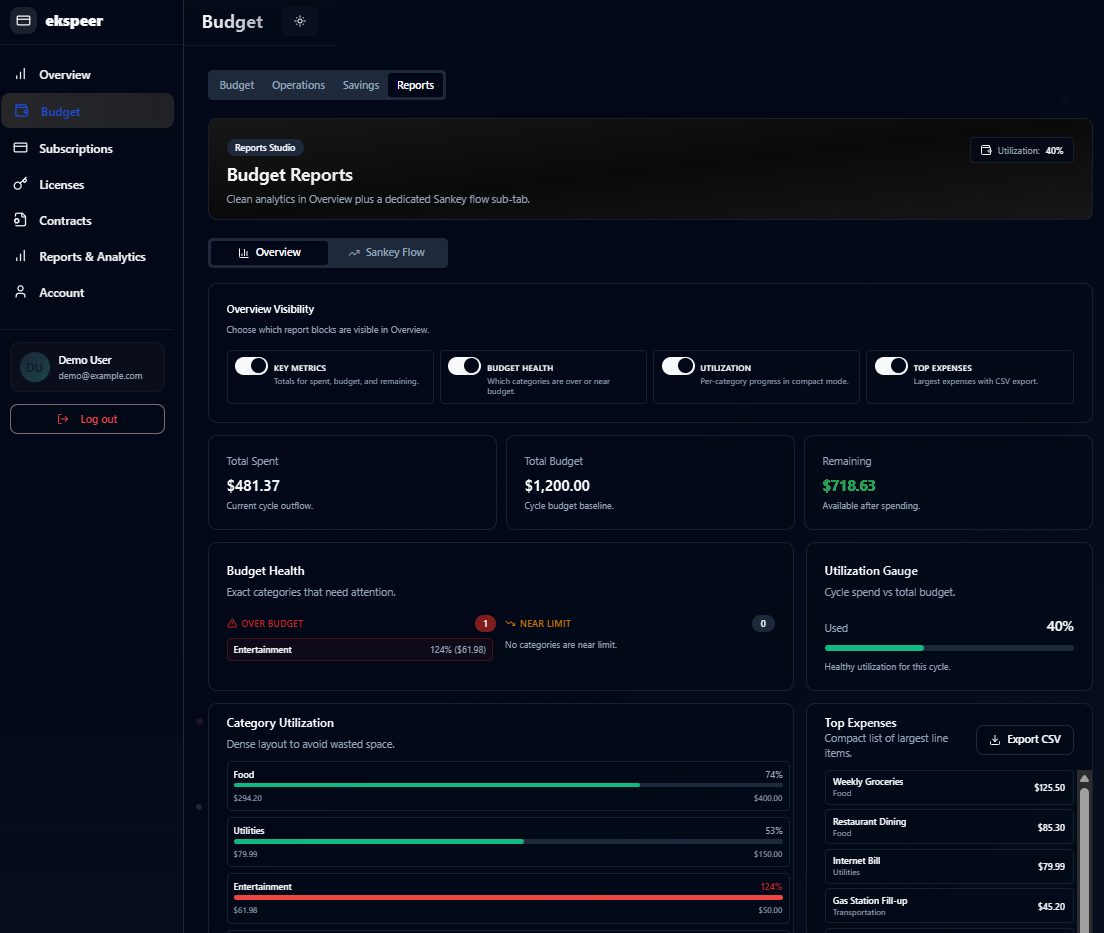The width and height of the screenshot is (1104, 933).
Task: Select the Operations tab
Action: coord(298,86)
